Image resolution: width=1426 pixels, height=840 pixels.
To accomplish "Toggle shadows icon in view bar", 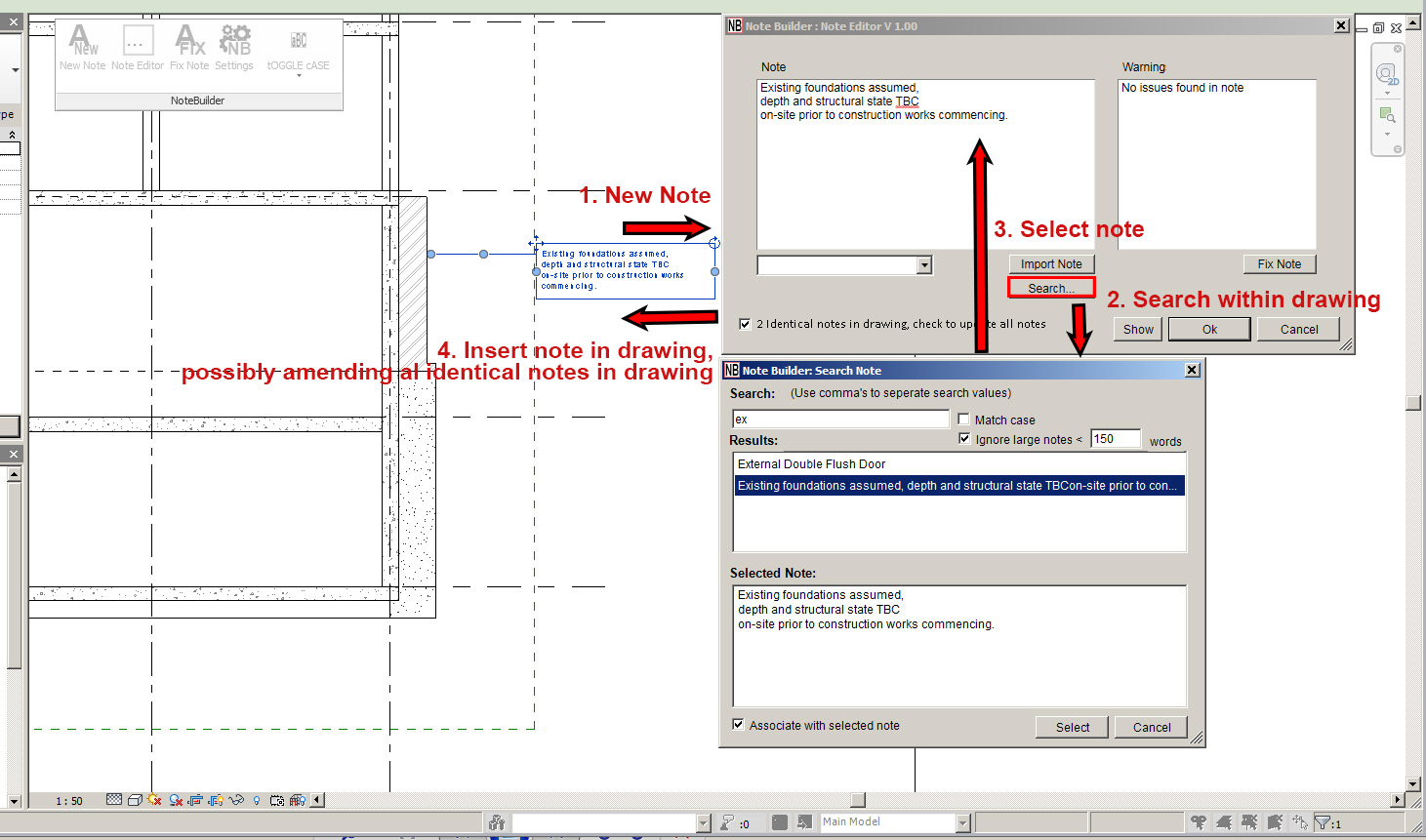I will (176, 800).
